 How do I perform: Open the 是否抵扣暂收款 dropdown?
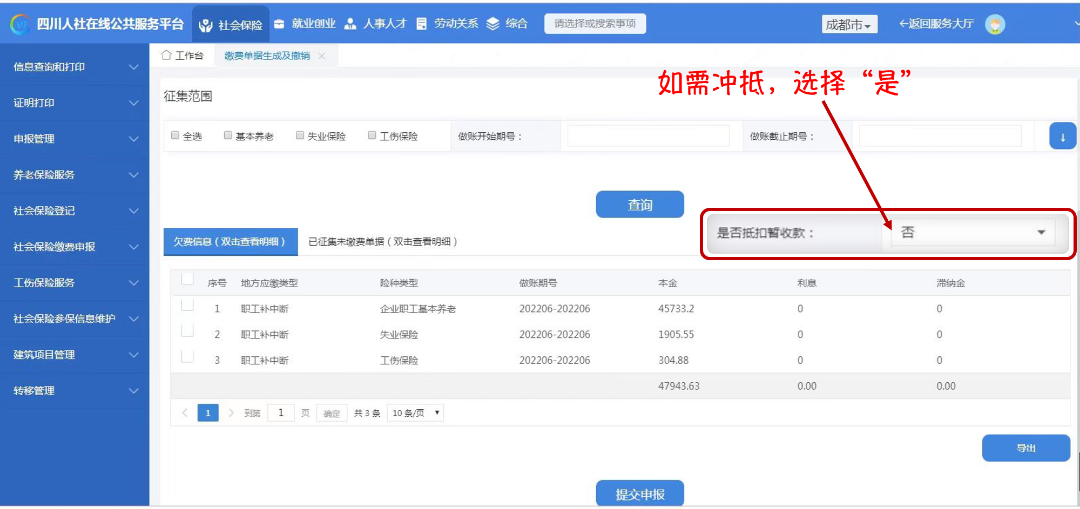(973, 233)
